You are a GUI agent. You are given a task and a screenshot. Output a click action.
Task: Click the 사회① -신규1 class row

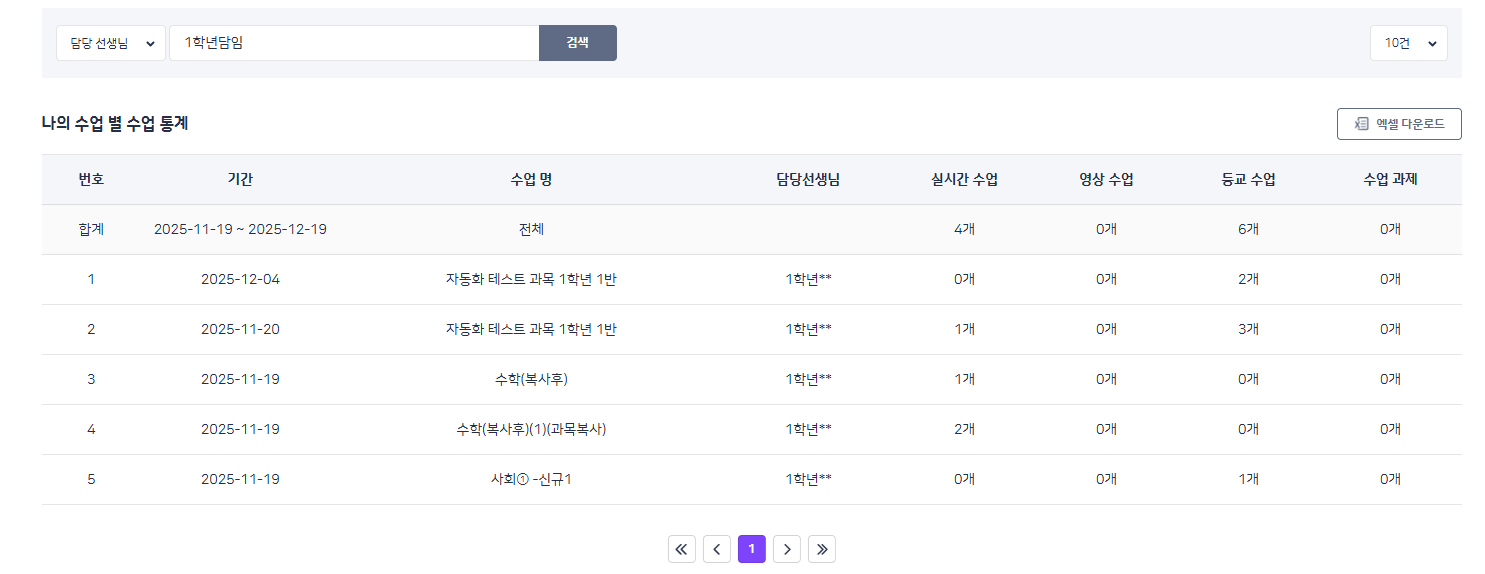[x=531, y=480]
